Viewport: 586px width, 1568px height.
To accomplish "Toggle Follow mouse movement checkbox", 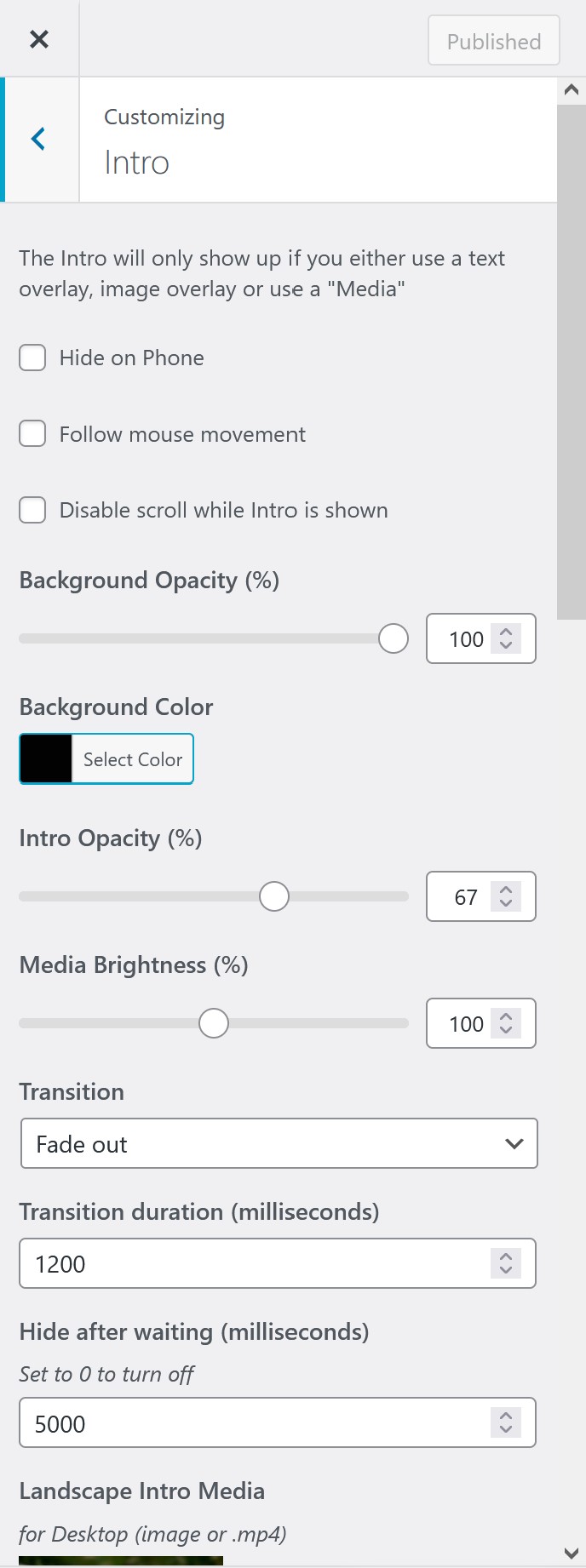I will pos(33,434).
